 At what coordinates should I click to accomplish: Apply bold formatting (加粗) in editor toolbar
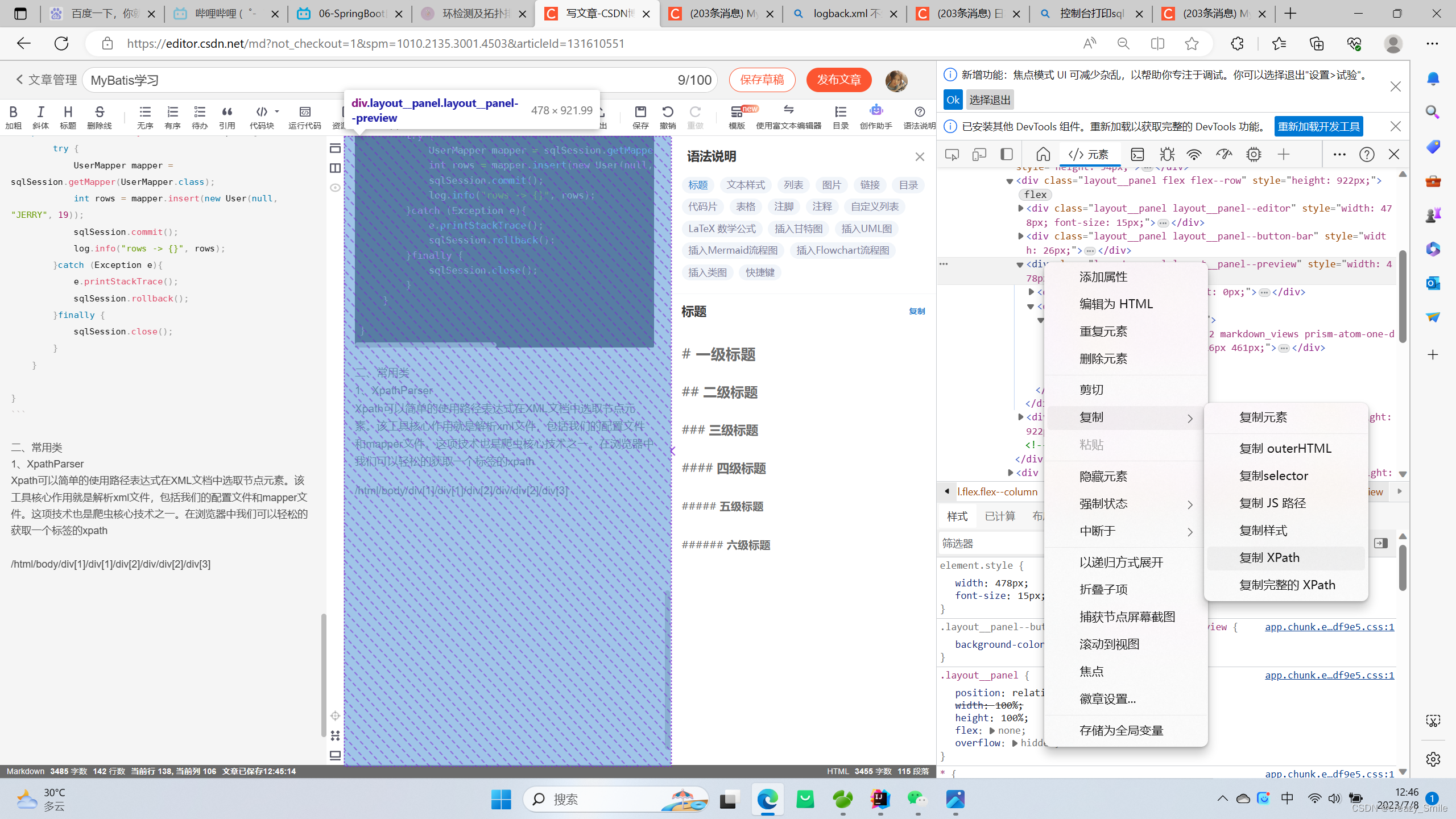pyautogui.click(x=13, y=117)
